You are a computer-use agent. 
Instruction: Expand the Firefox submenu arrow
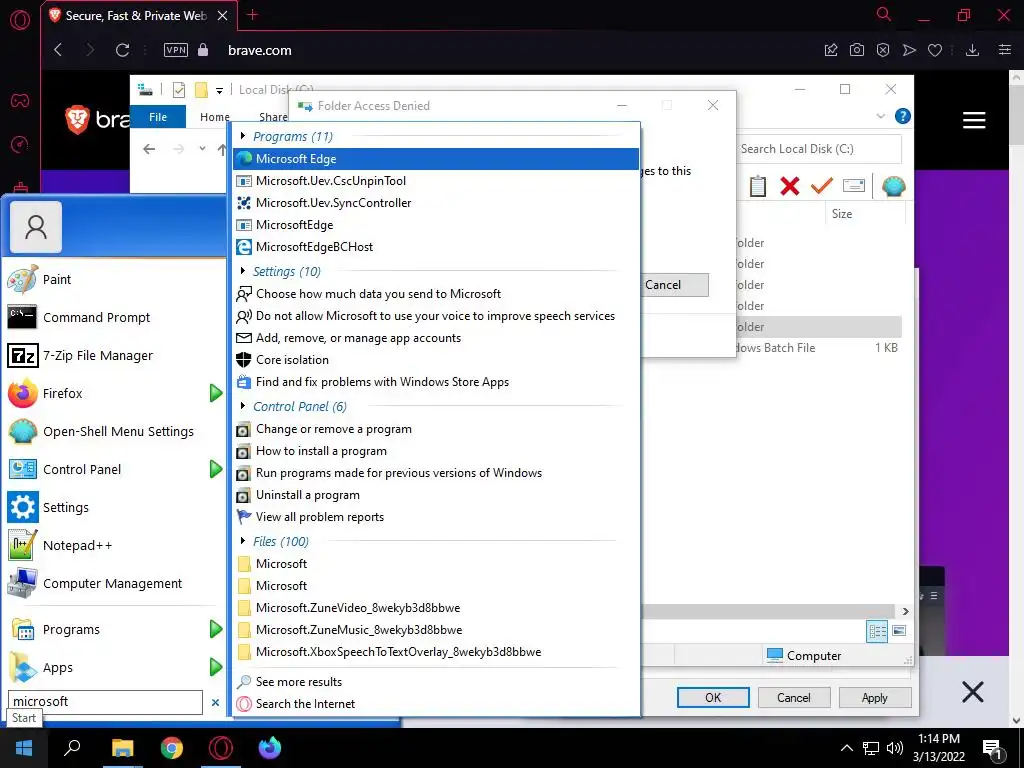(x=216, y=393)
